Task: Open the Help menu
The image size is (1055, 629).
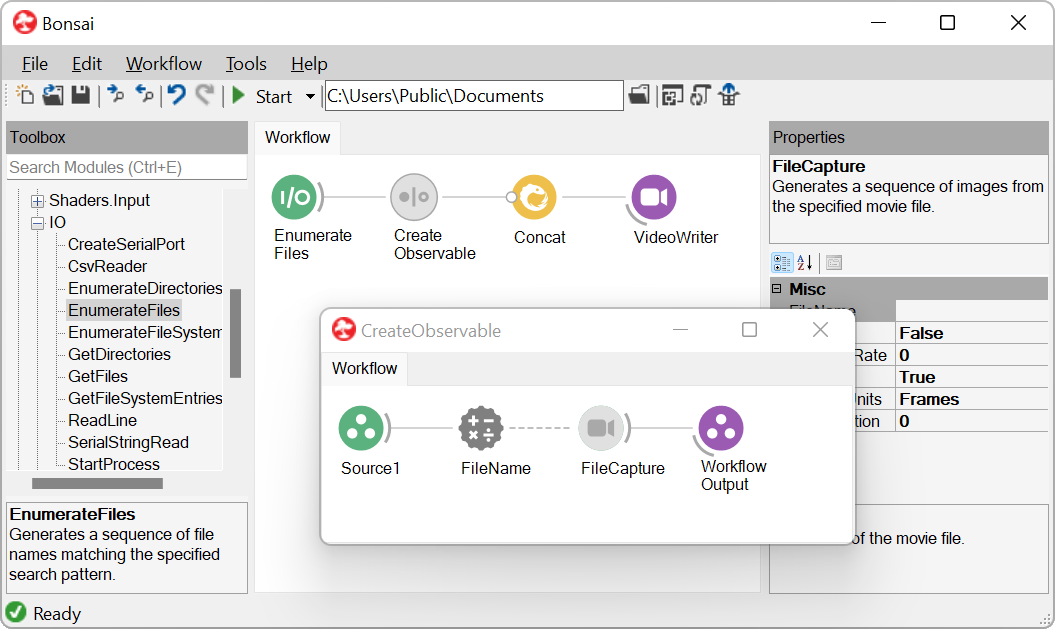Action: click(309, 64)
